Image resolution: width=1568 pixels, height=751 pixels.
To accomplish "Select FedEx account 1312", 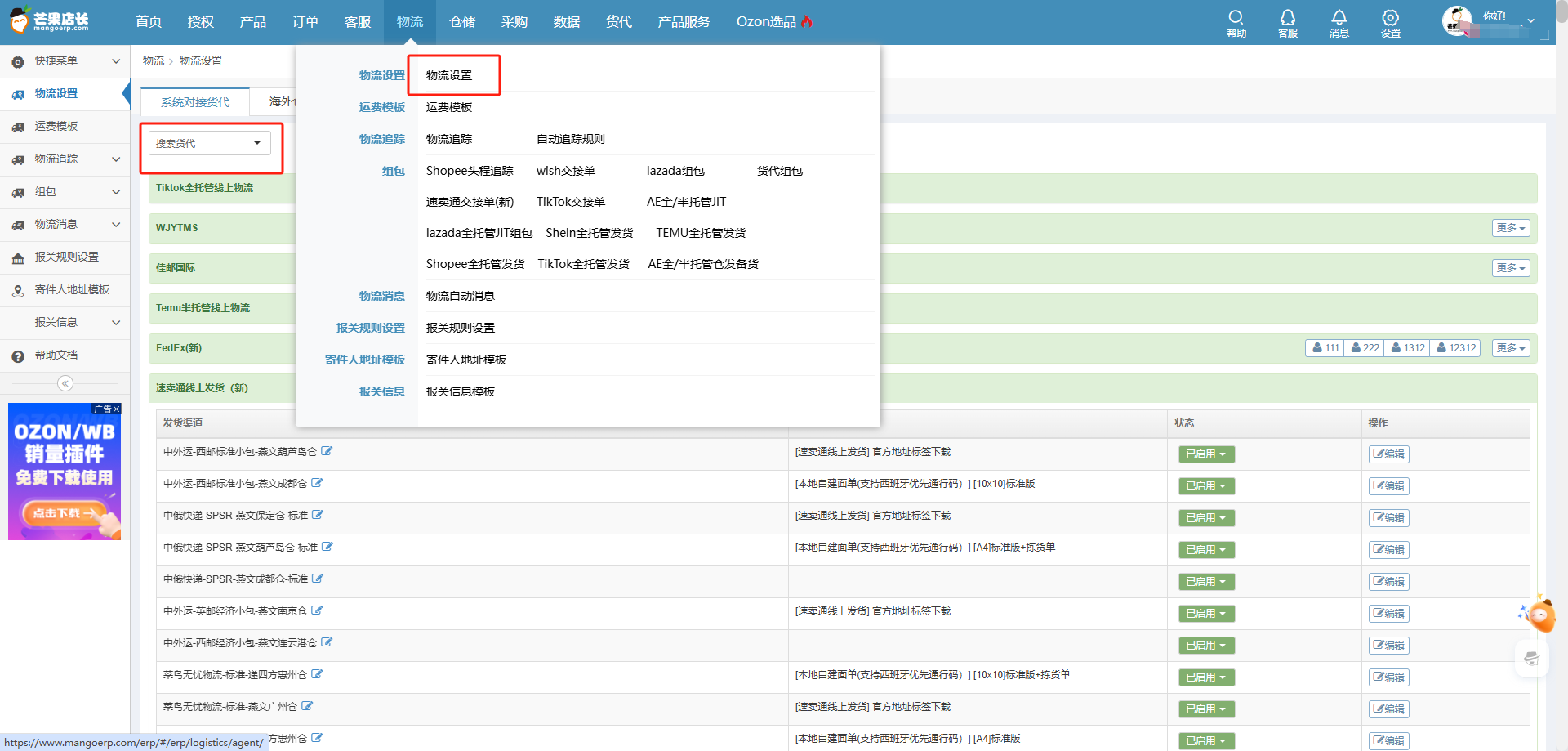I will (x=1407, y=348).
